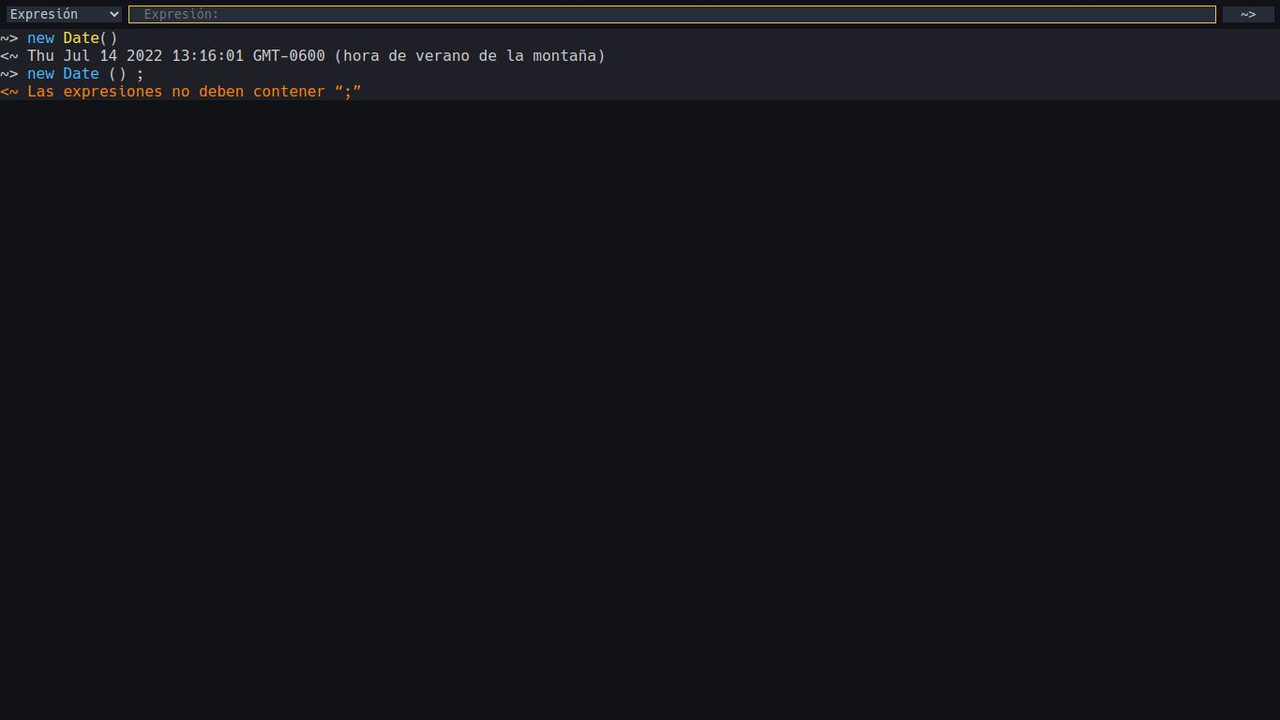Click the orange "<~" icon beside the error message

pos(9,92)
